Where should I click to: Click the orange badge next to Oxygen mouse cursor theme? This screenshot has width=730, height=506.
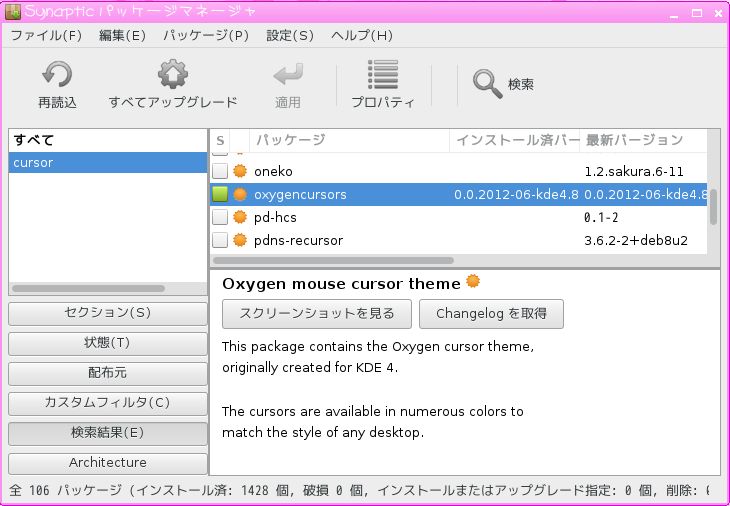click(472, 282)
